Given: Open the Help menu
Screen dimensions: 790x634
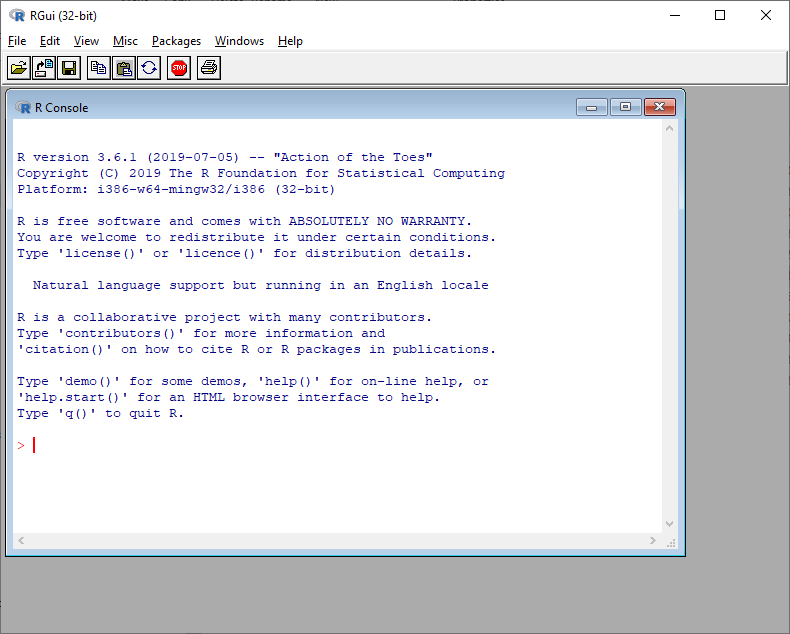Looking at the screenshot, I should coord(290,41).
